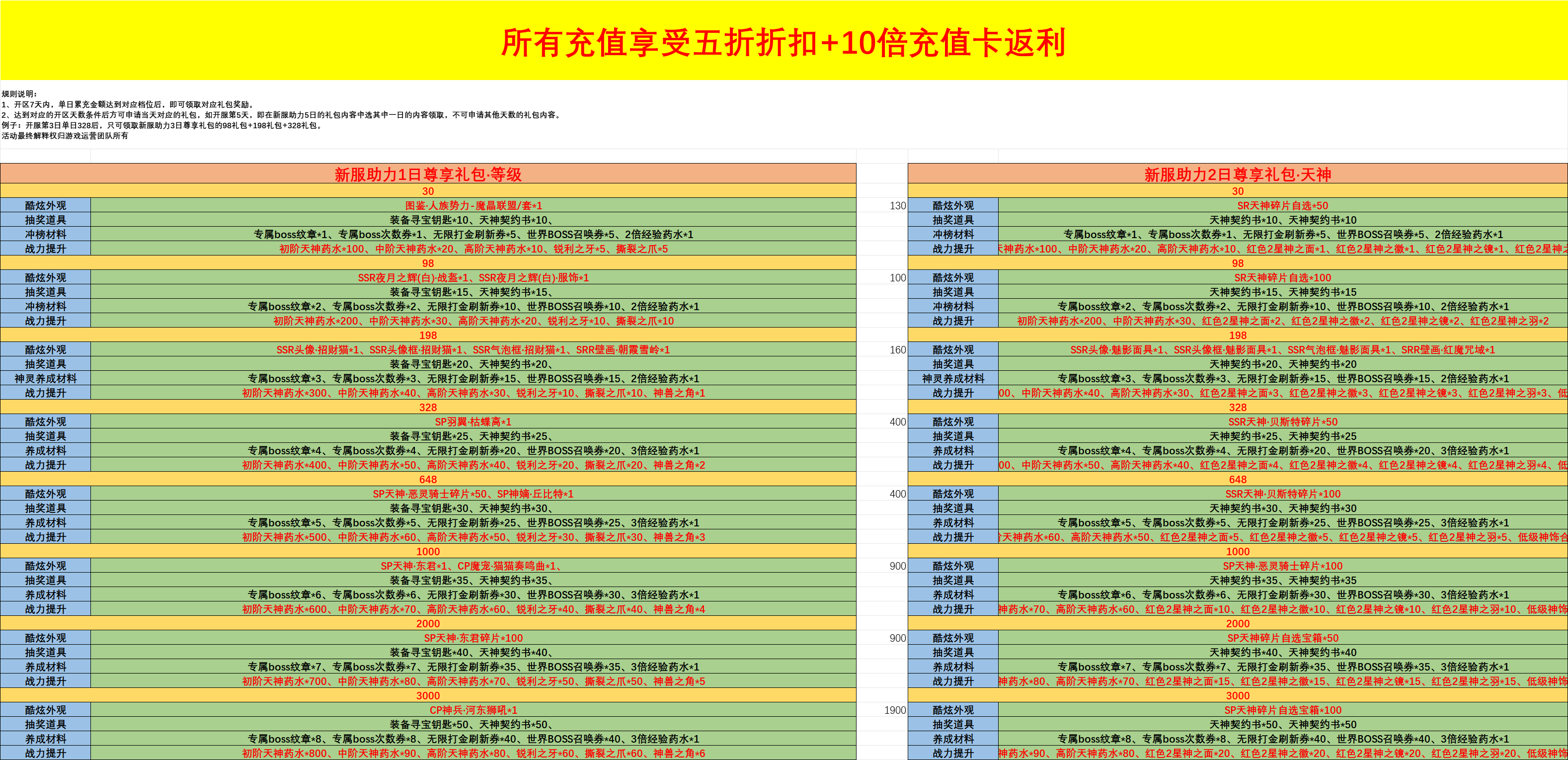Click cell SP羽翼·枯蝶离*1
The height and width of the screenshot is (760, 1568).
(473, 422)
